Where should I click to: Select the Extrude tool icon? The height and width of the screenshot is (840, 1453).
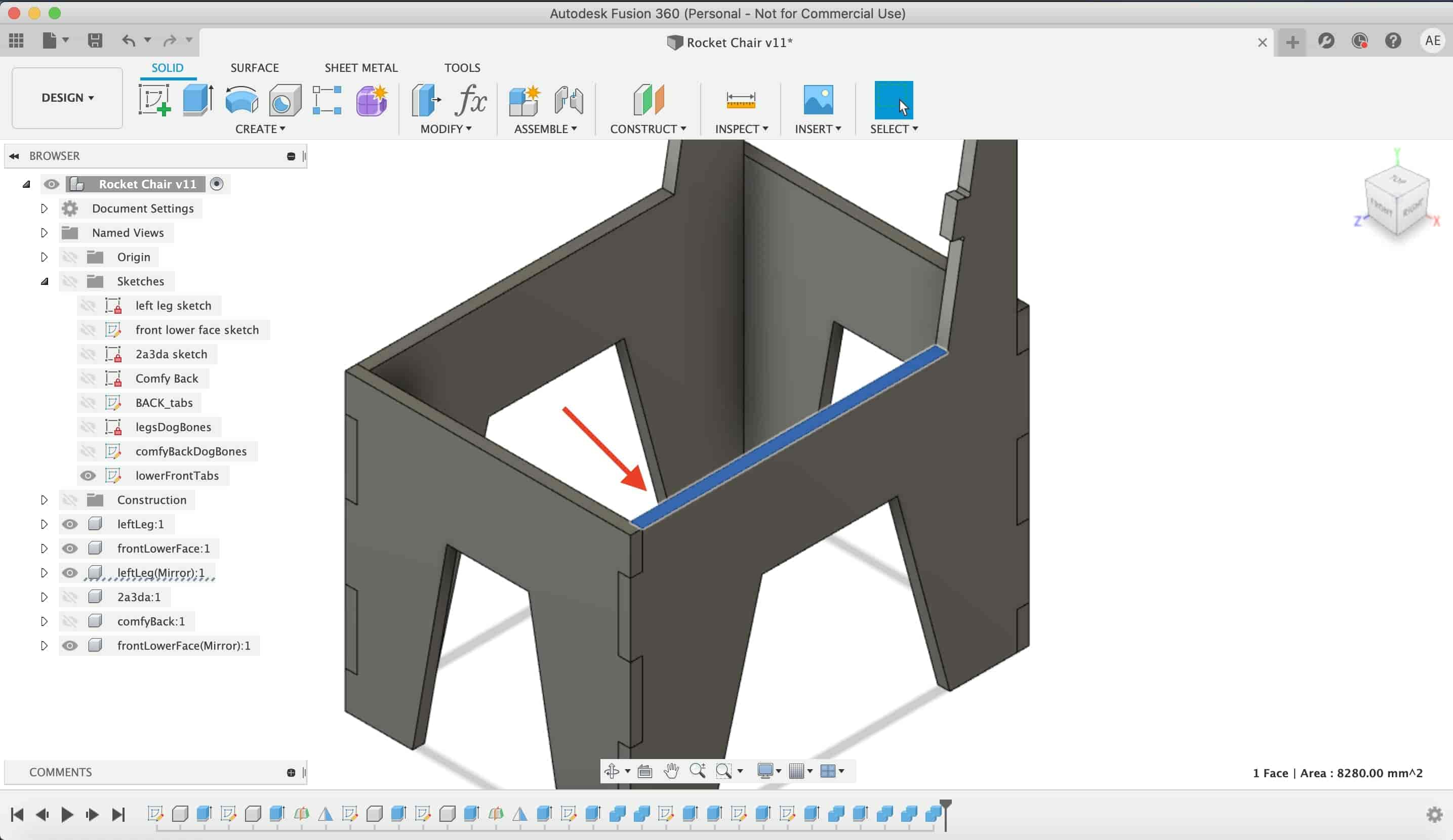(198, 100)
